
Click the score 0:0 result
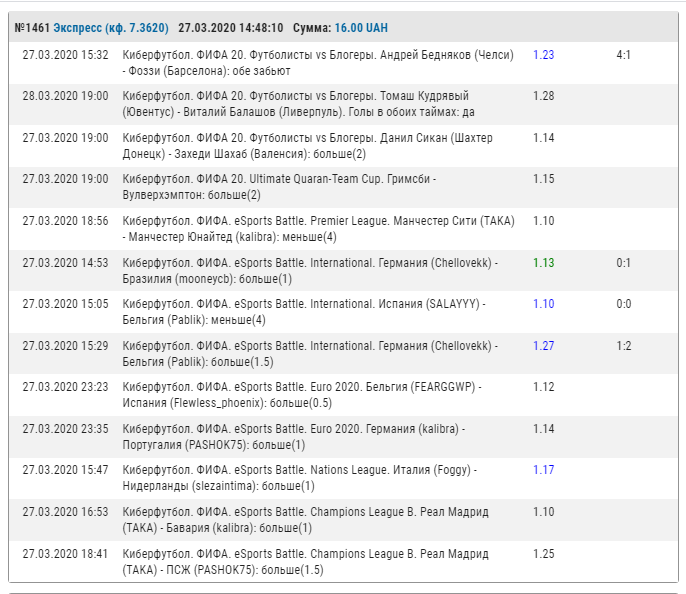[623, 304]
